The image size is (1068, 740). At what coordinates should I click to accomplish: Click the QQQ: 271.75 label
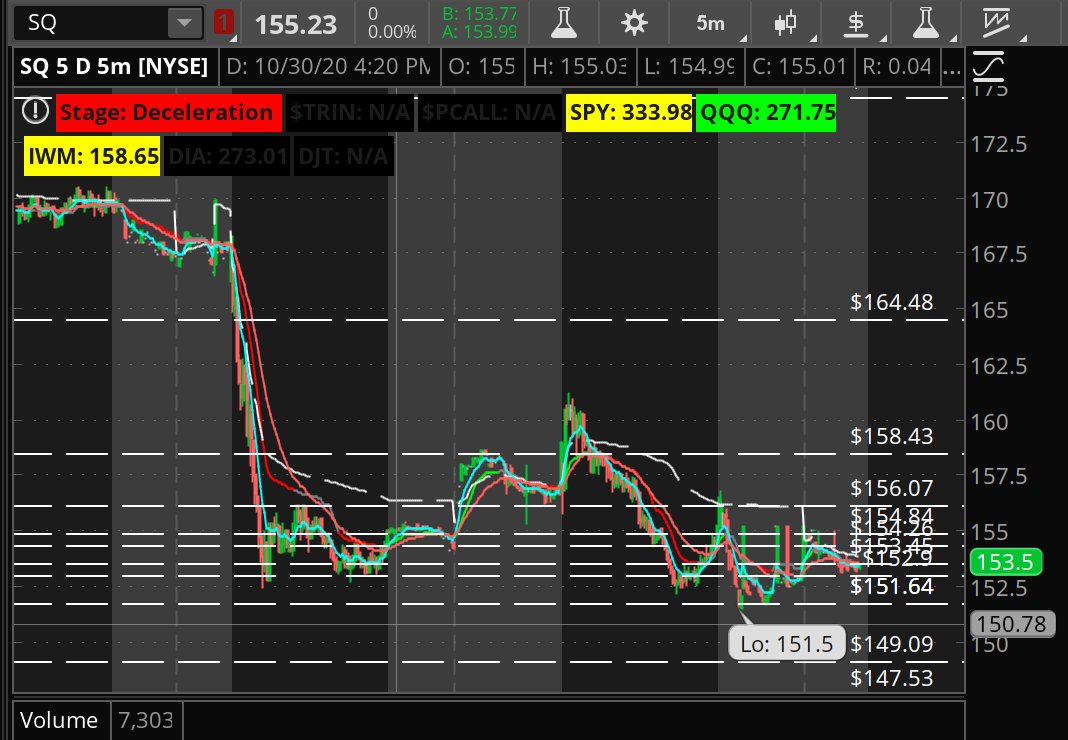767,112
